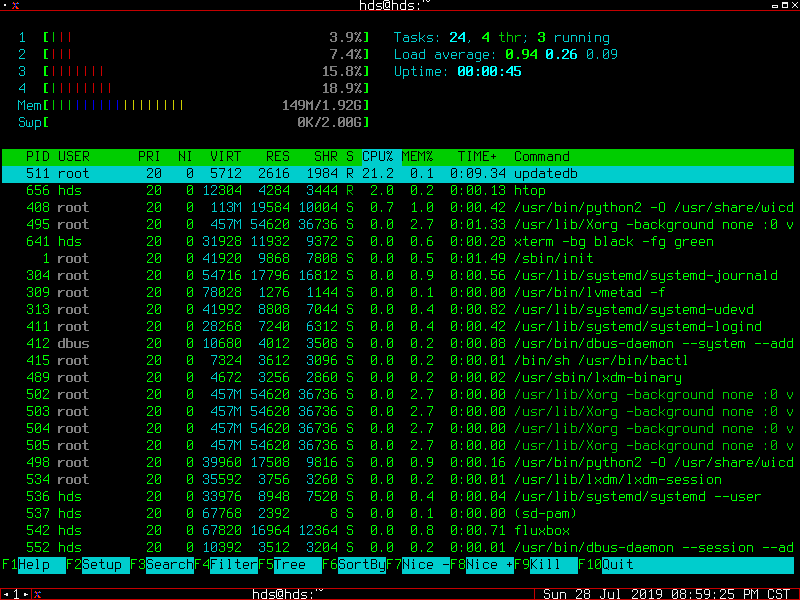The image size is (800, 600).
Task: Click the Swp usage meter
Action: 193,122
